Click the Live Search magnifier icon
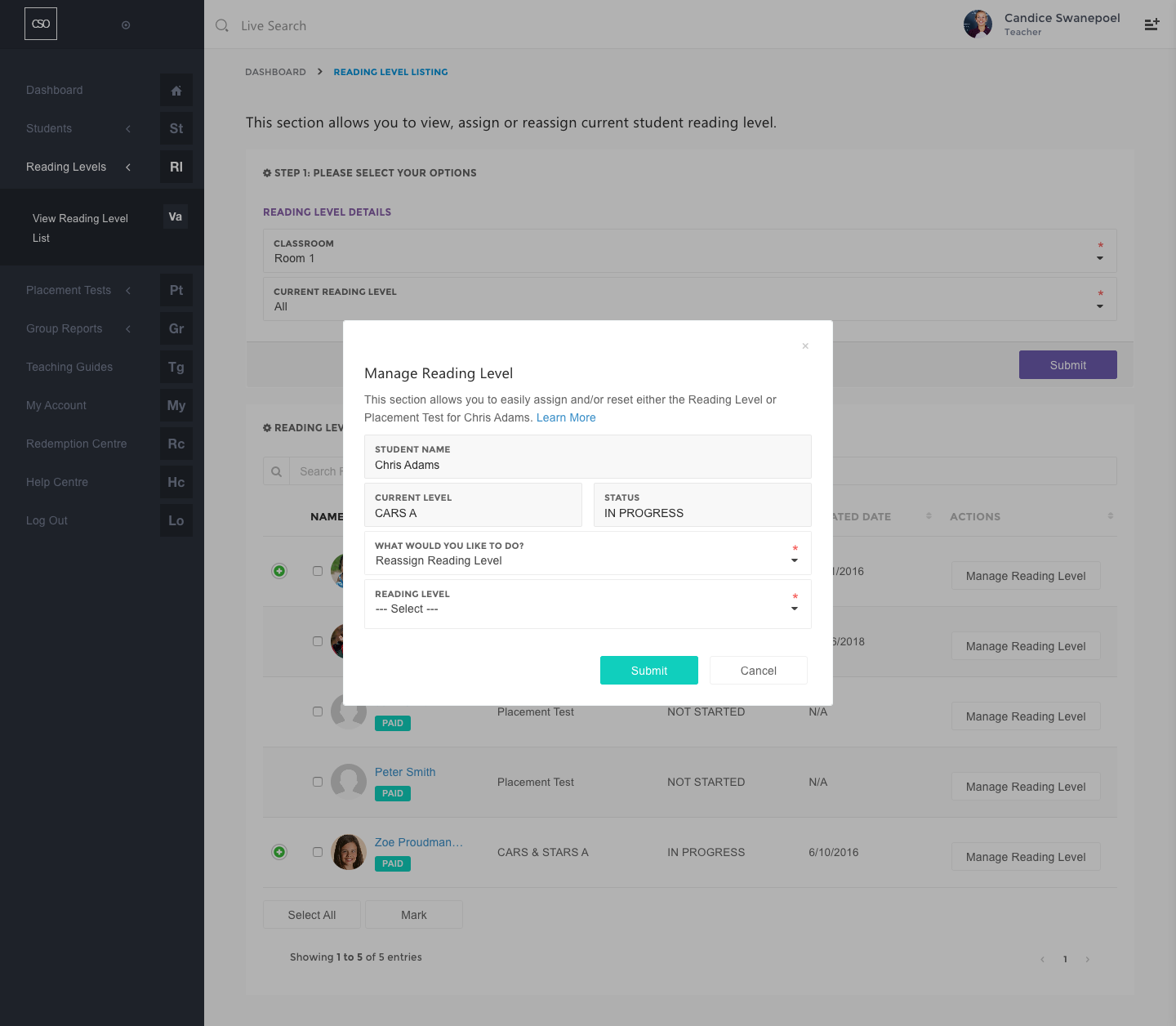The image size is (1176, 1026). (222, 26)
